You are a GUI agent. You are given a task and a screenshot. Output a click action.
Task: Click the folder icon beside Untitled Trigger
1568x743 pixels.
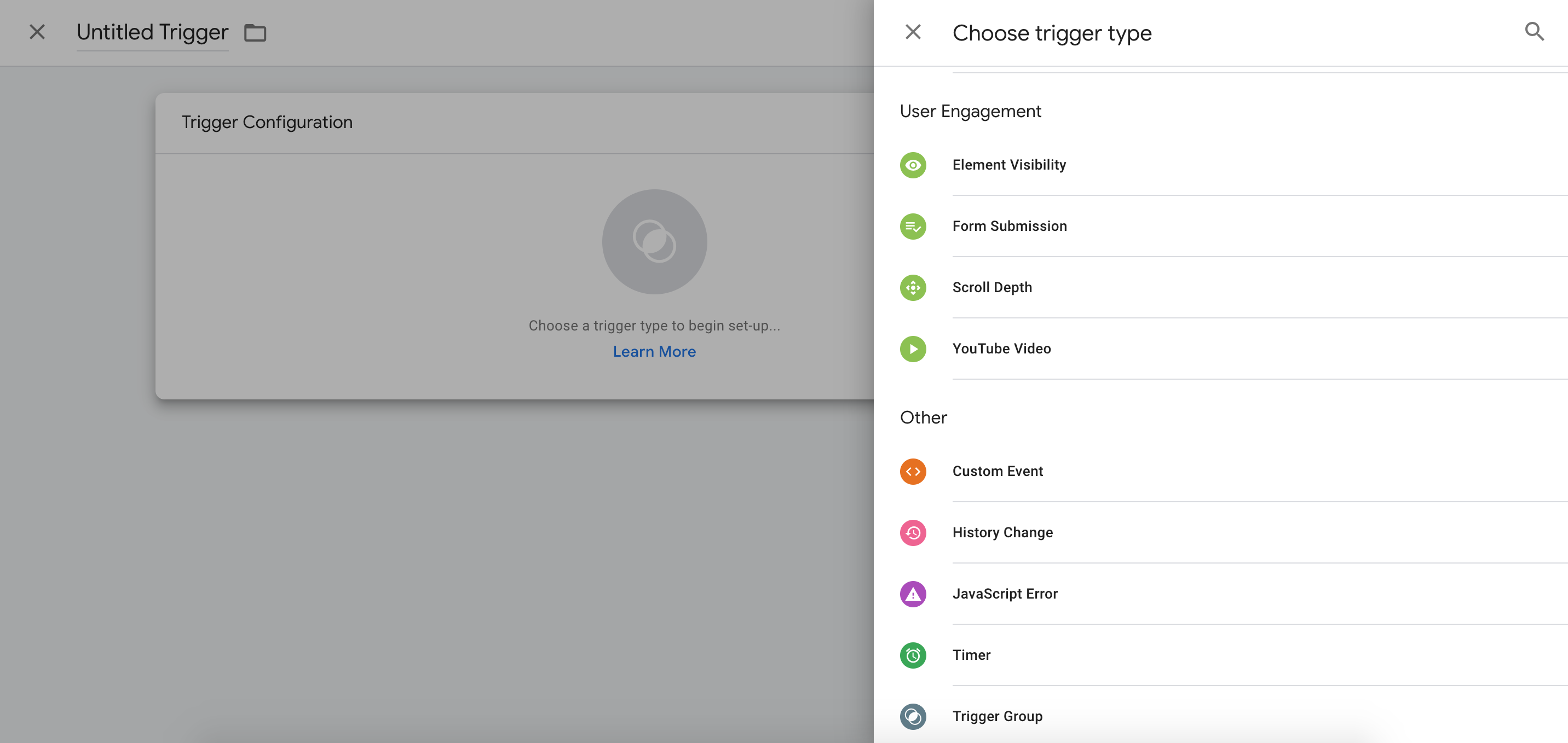coord(255,32)
